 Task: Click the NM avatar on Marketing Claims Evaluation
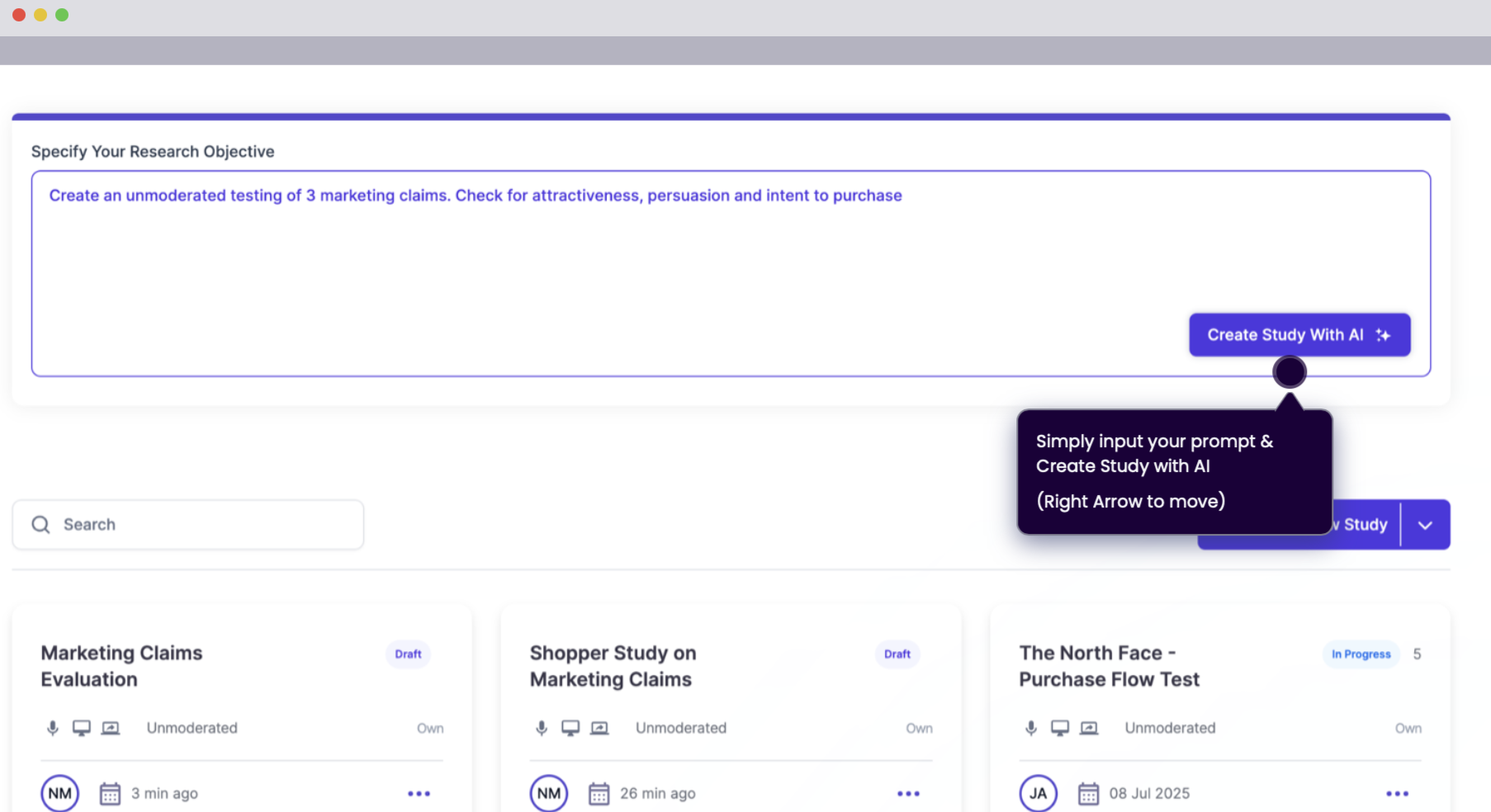point(59,794)
